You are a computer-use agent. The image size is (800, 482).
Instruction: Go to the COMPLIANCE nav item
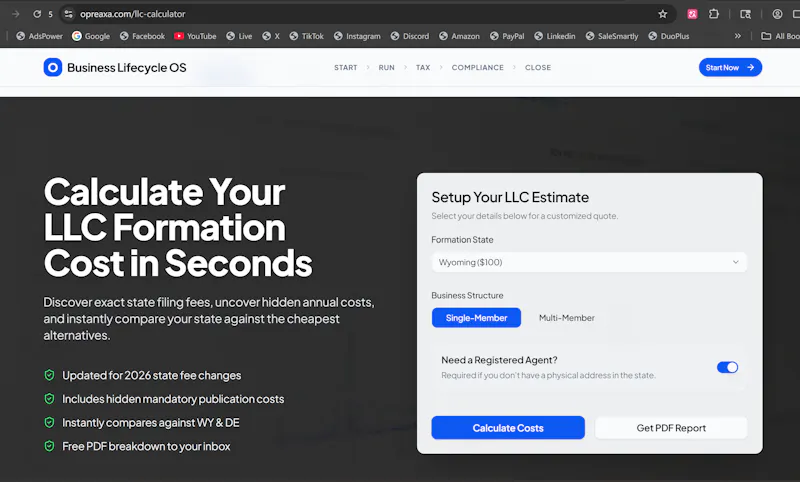[x=478, y=67]
